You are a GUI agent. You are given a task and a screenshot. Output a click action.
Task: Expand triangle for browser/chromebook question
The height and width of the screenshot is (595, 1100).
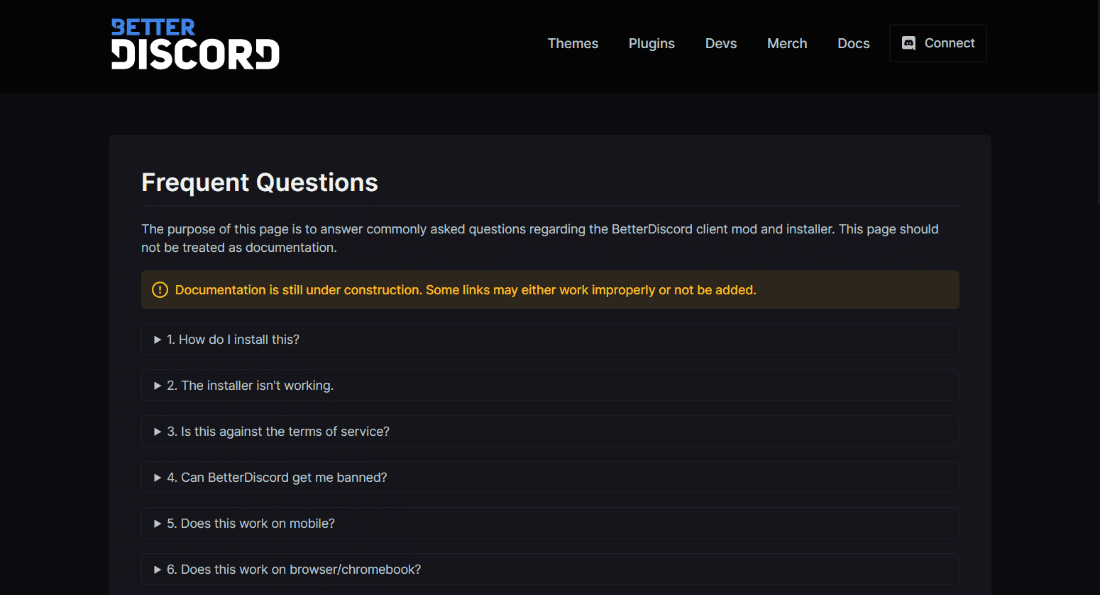[157, 570]
